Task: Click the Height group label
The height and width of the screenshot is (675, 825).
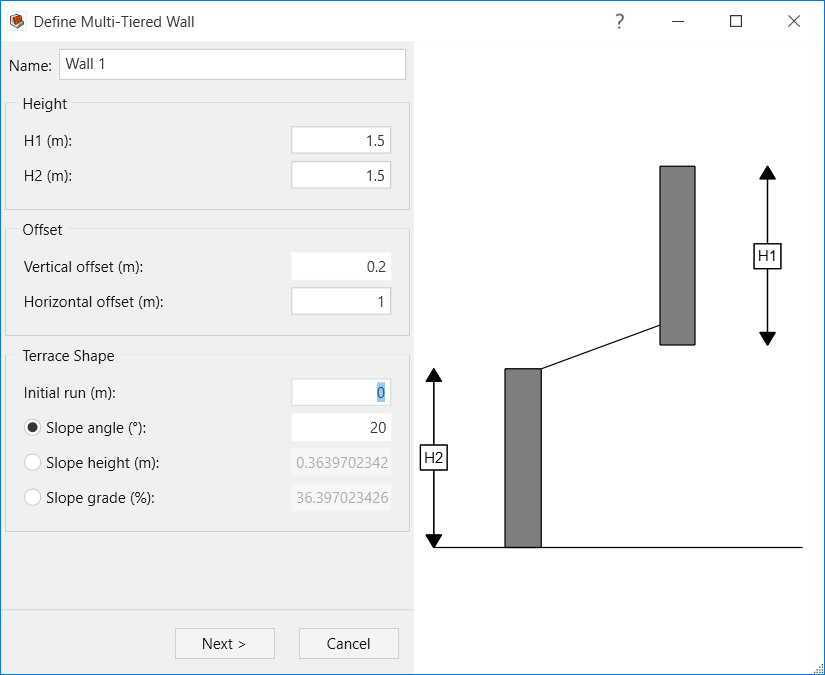Action: click(45, 104)
